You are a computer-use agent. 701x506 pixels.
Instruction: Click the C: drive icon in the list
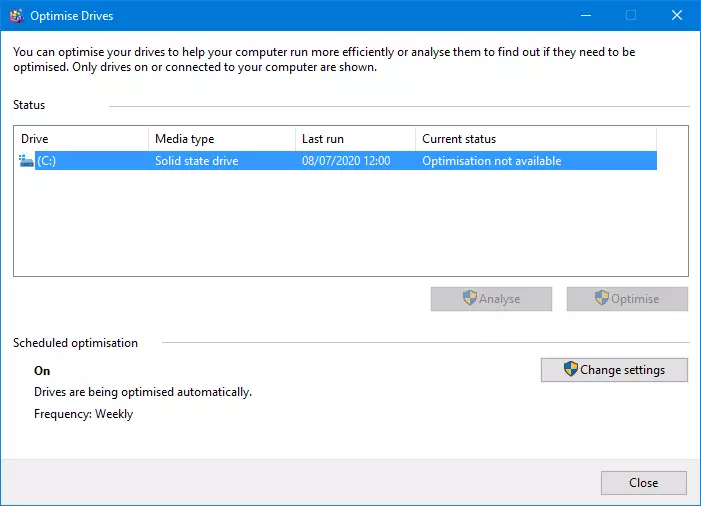pyautogui.click(x=26, y=161)
